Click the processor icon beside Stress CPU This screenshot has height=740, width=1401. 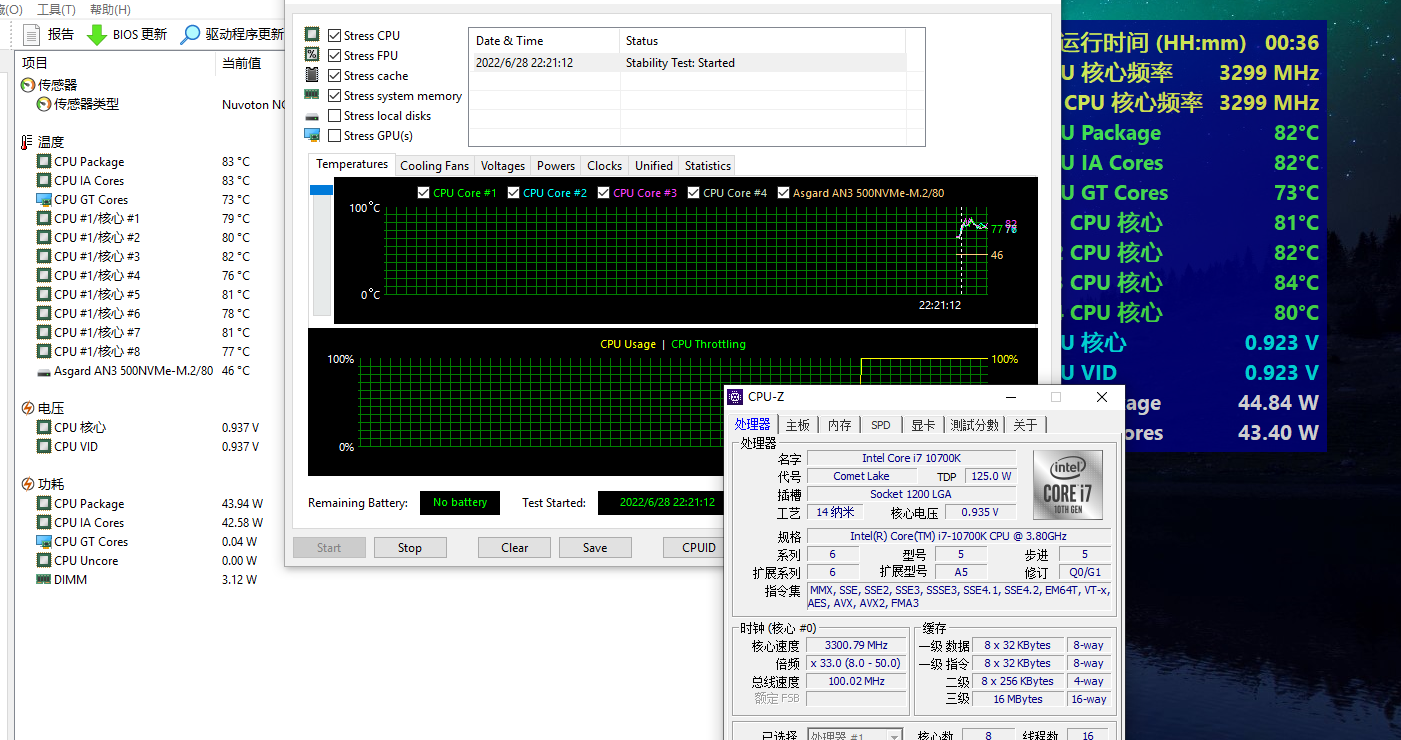coord(312,35)
